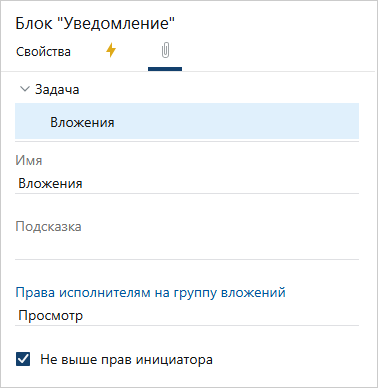Select the highlighted Вложения tree item
Image resolution: width=378 pixels, height=388 pixels.
tap(187, 121)
